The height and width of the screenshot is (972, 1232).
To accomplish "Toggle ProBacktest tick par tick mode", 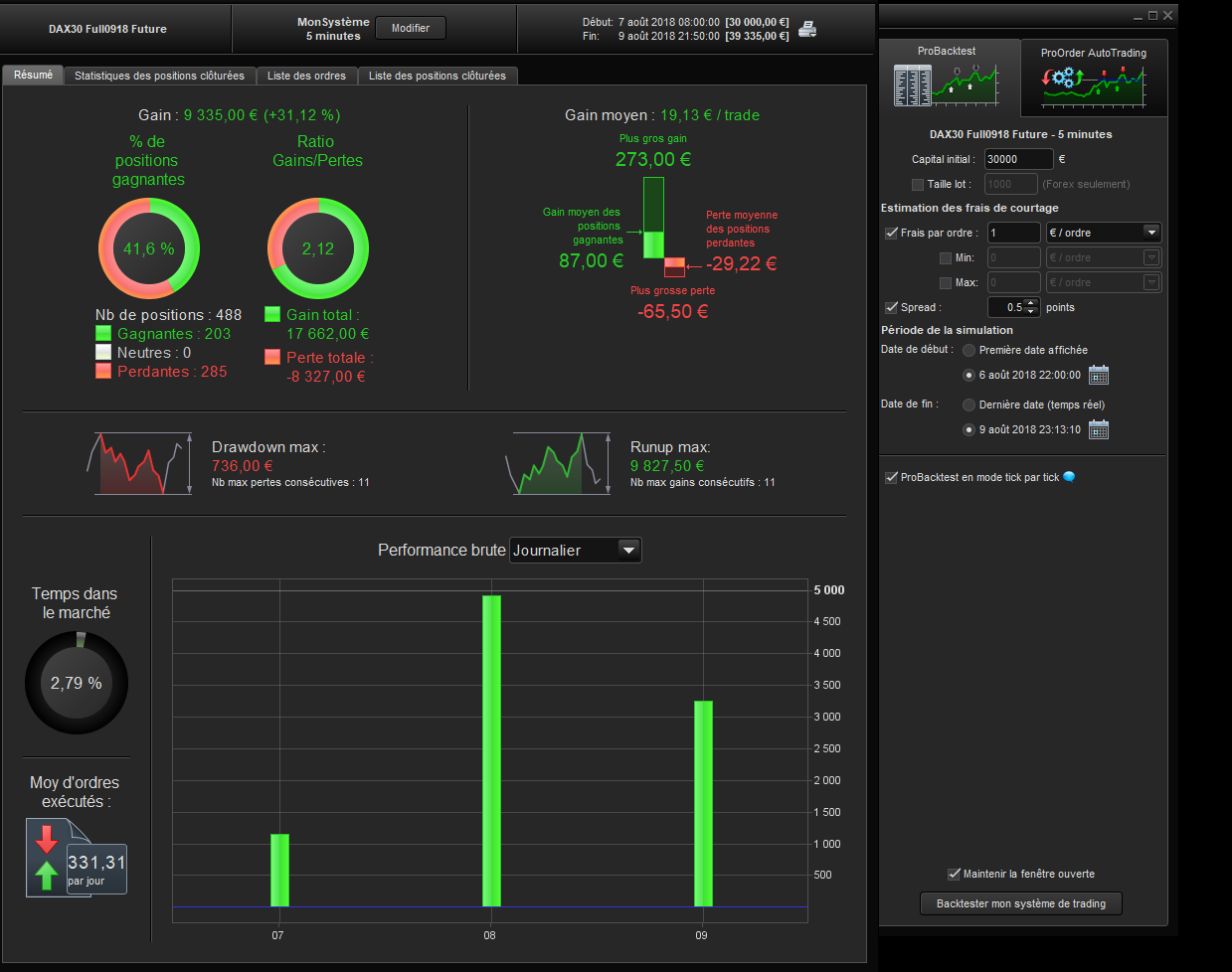I will point(891,477).
